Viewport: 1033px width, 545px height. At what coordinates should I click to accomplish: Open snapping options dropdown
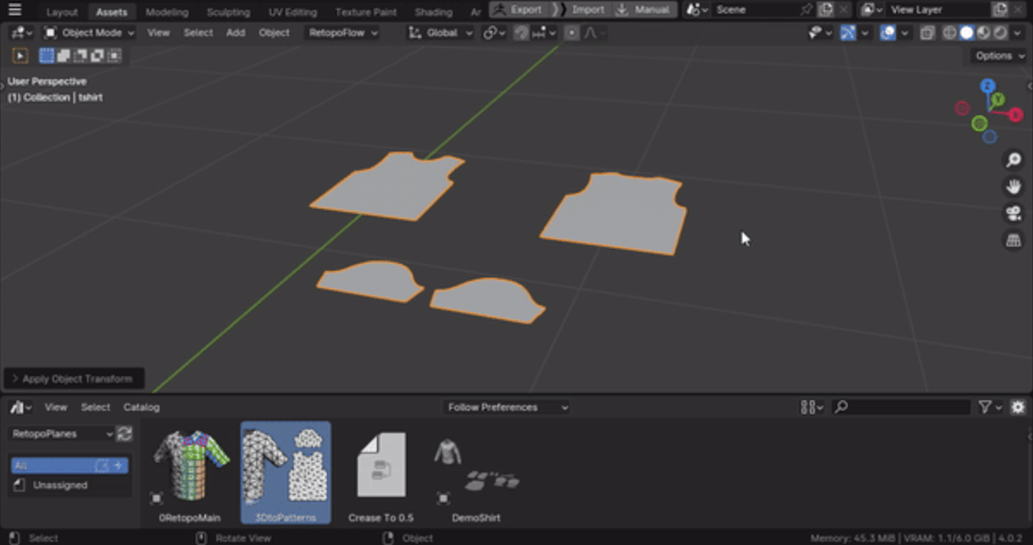545,32
